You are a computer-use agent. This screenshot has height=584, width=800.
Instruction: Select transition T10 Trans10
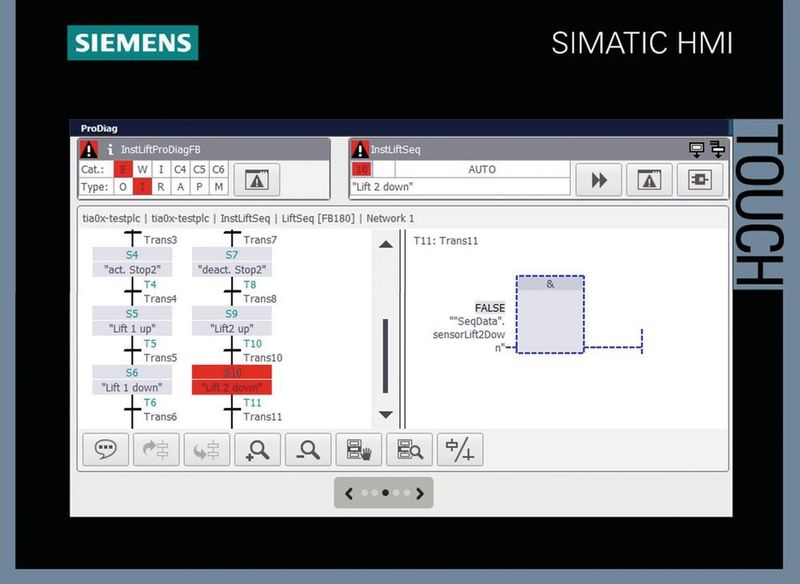coord(254,351)
